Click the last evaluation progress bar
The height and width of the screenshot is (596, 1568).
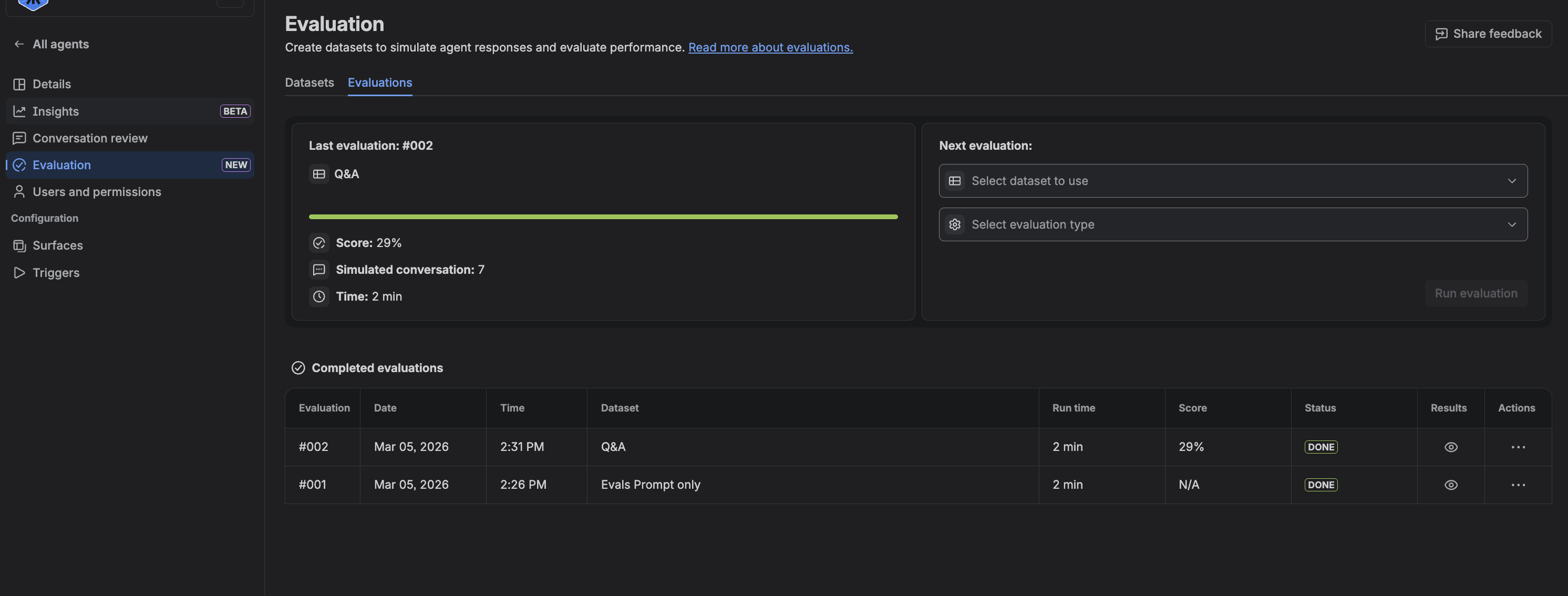[603, 217]
